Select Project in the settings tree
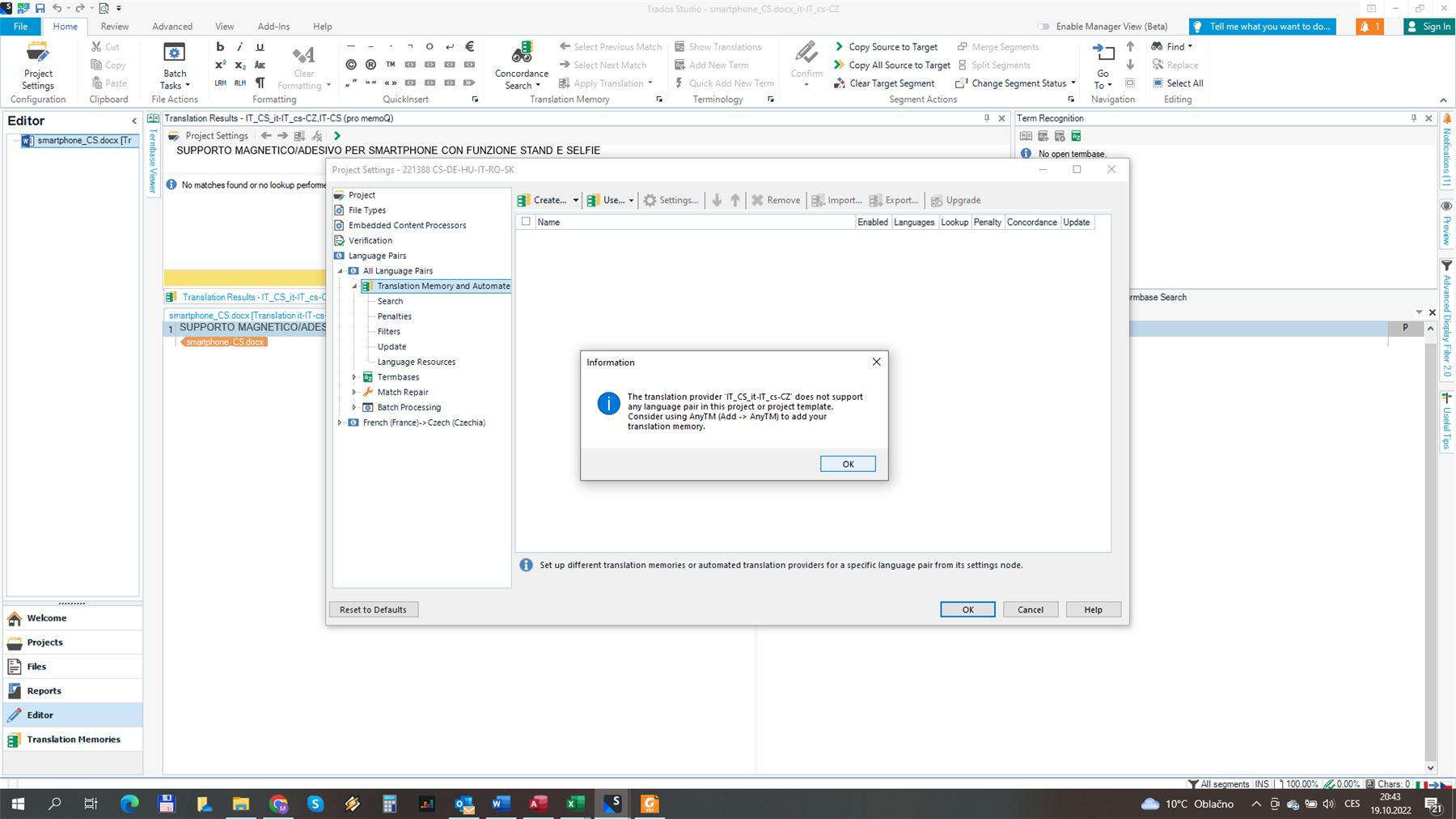 pos(362,195)
